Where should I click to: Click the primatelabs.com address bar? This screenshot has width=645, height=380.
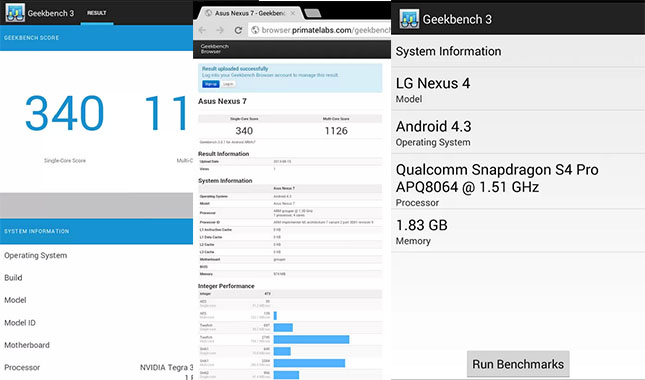click(x=320, y=30)
